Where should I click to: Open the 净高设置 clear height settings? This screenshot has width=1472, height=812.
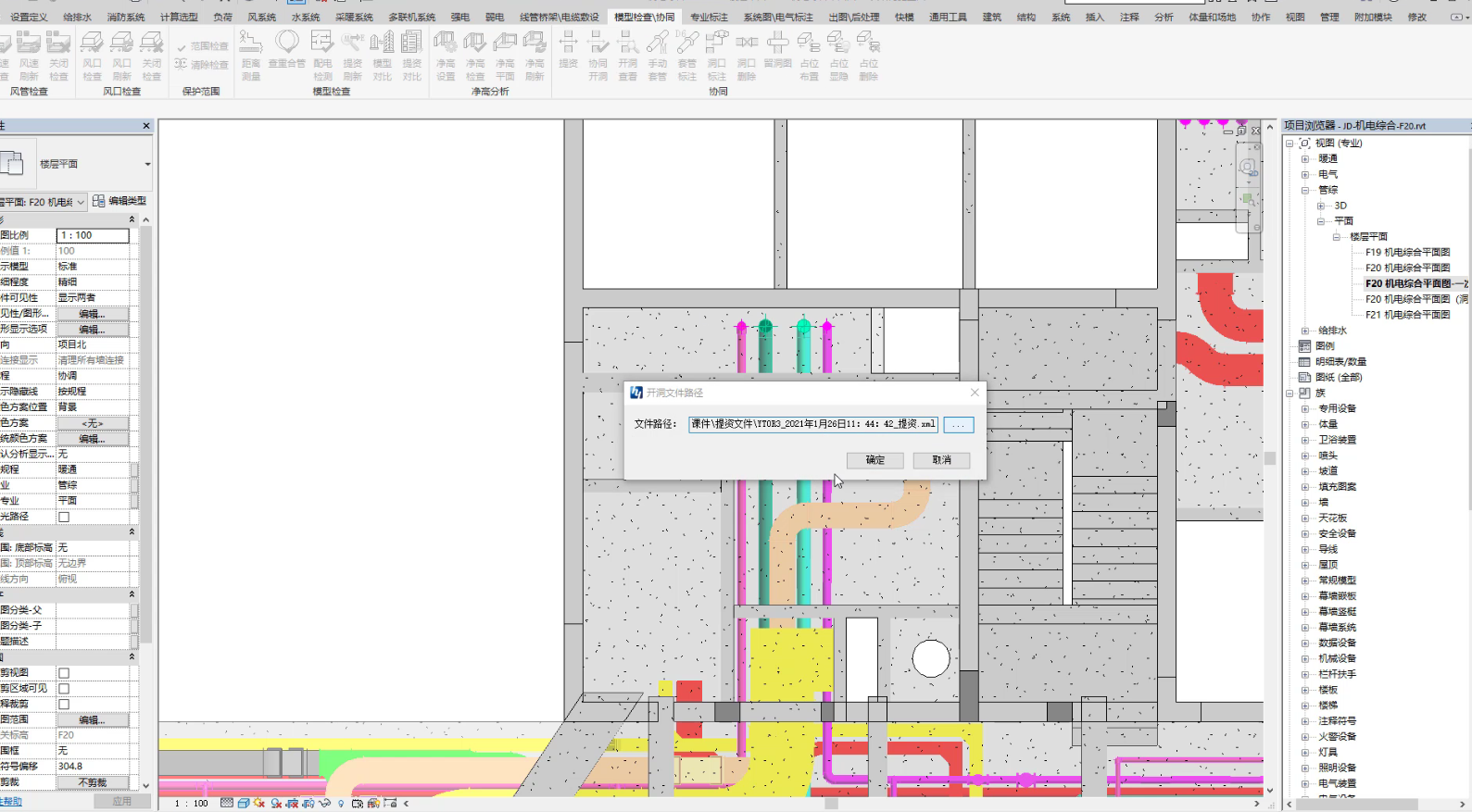[446, 56]
